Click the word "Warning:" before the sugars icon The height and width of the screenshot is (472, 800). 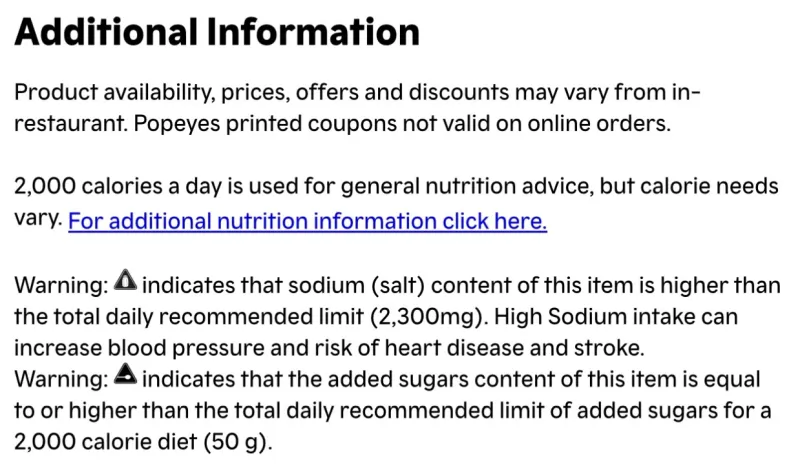click(x=60, y=380)
